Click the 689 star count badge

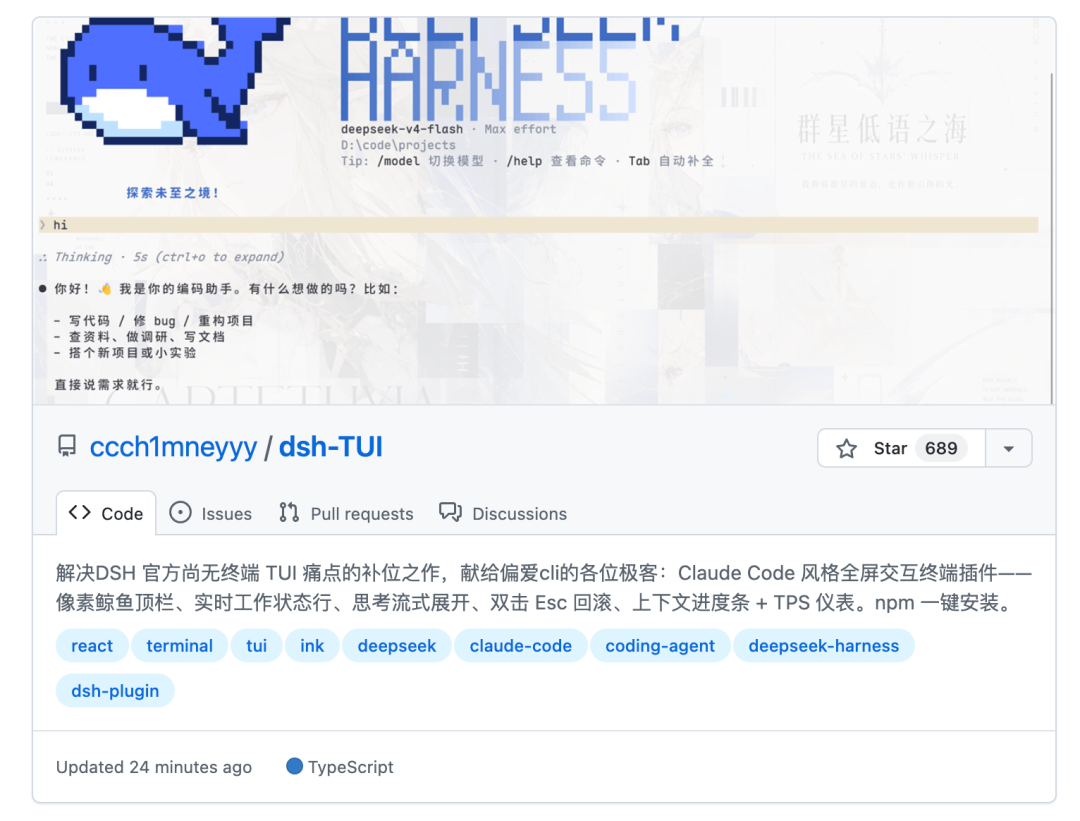[x=941, y=448]
